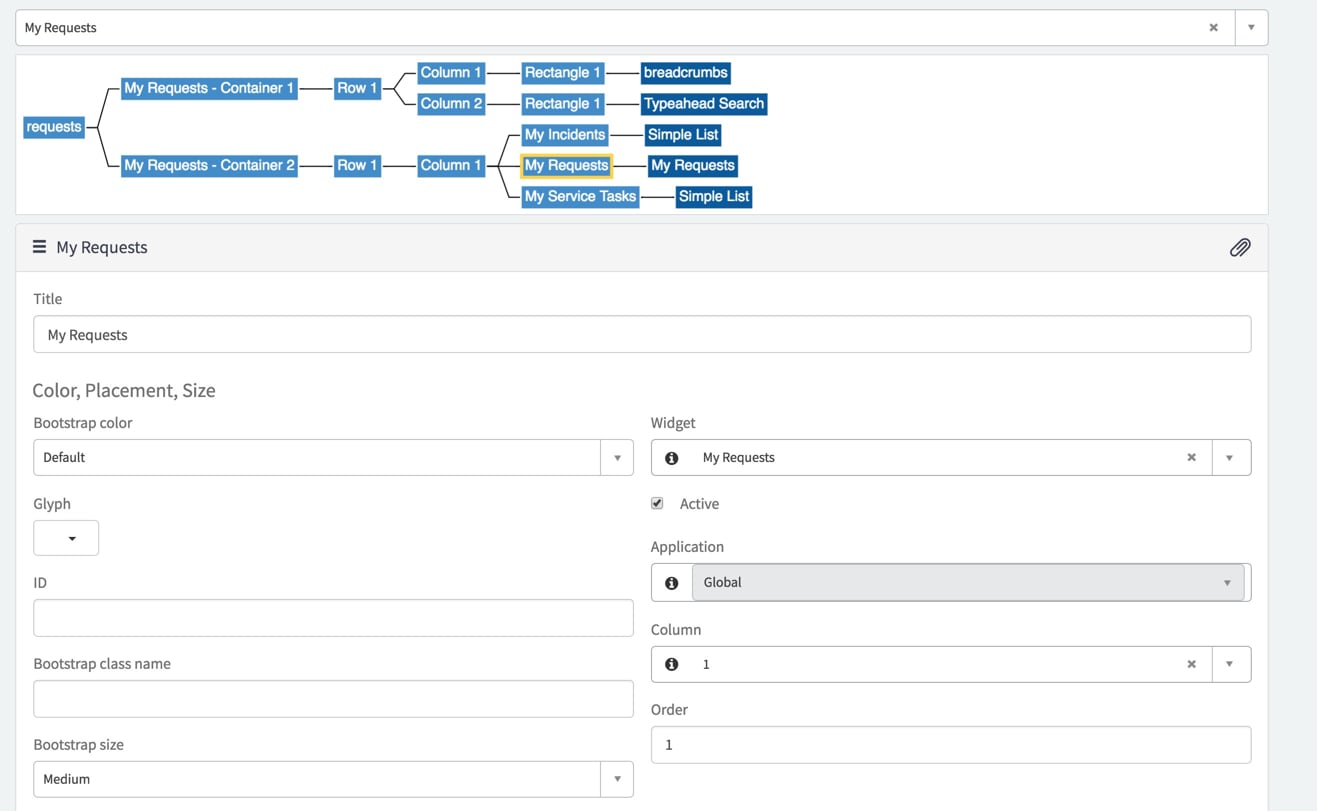1317x811 pixels.
Task: Click the paperclip attachment icon
Action: pyautogui.click(x=1240, y=247)
